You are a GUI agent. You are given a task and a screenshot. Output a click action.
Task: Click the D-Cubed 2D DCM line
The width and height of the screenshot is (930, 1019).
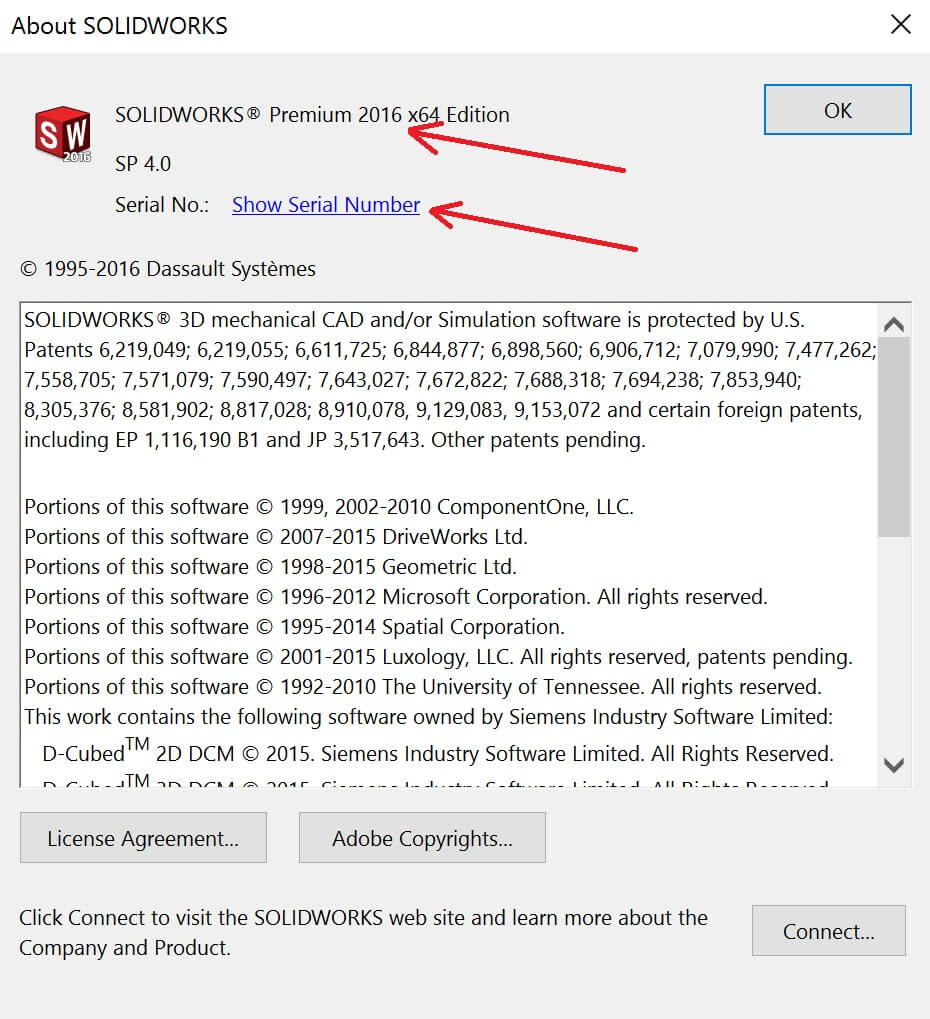click(437, 752)
